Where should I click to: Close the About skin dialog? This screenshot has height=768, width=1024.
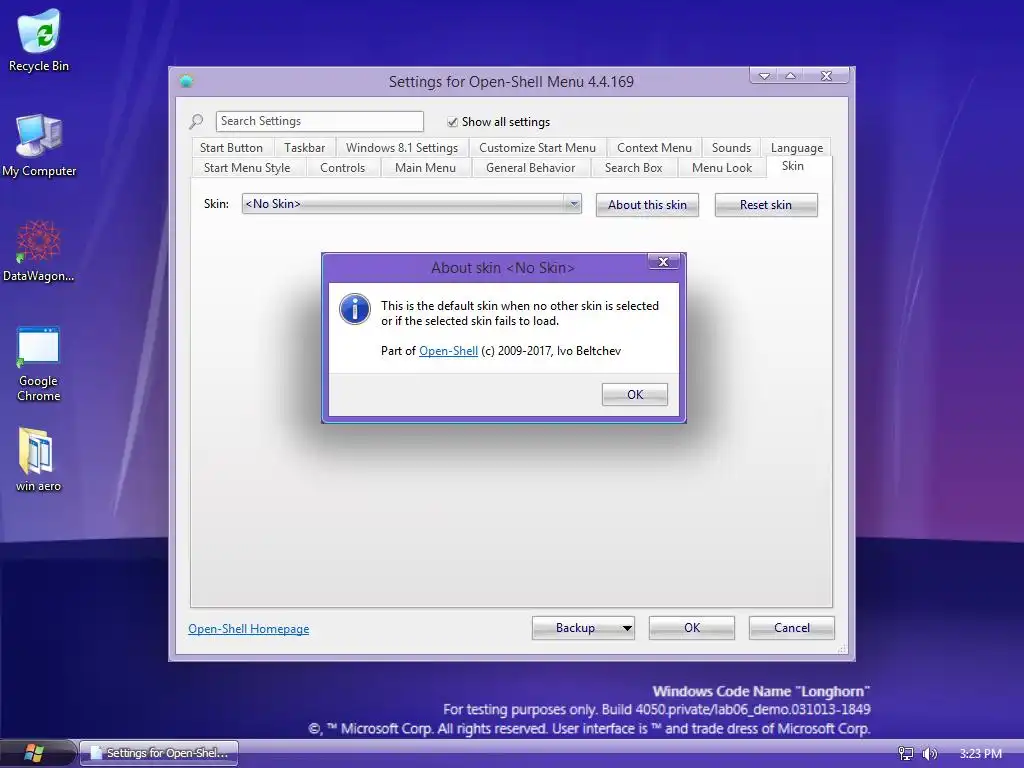click(664, 261)
